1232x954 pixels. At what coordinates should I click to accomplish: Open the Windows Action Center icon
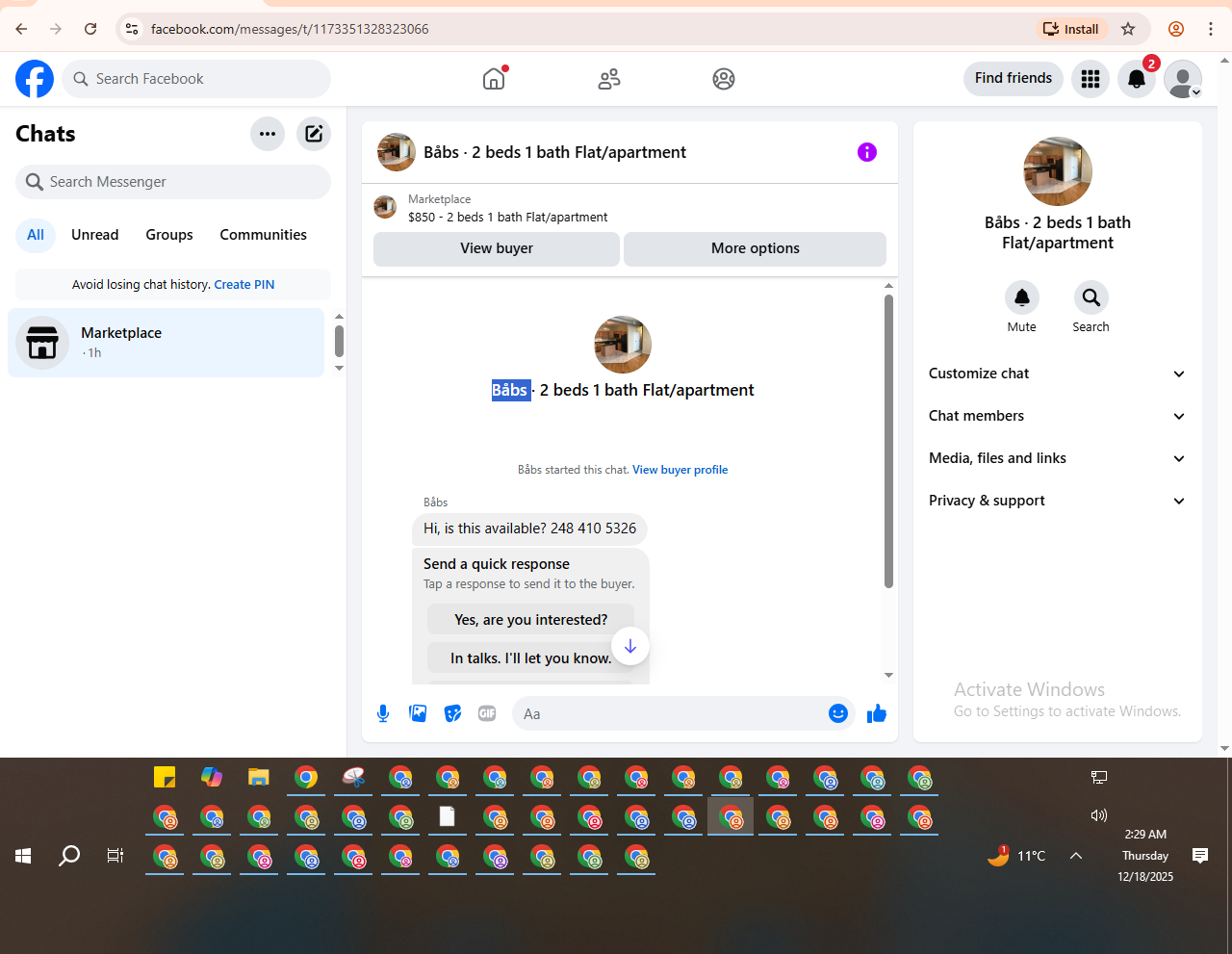click(x=1200, y=855)
